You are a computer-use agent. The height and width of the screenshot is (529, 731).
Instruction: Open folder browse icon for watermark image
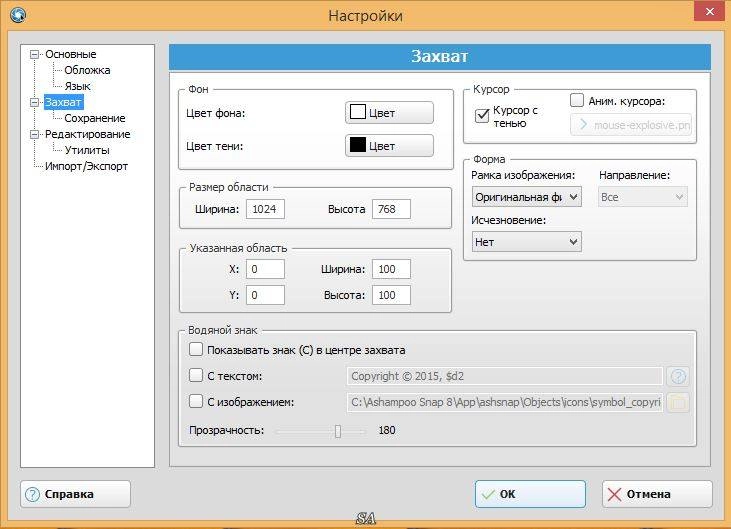[678, 402]
